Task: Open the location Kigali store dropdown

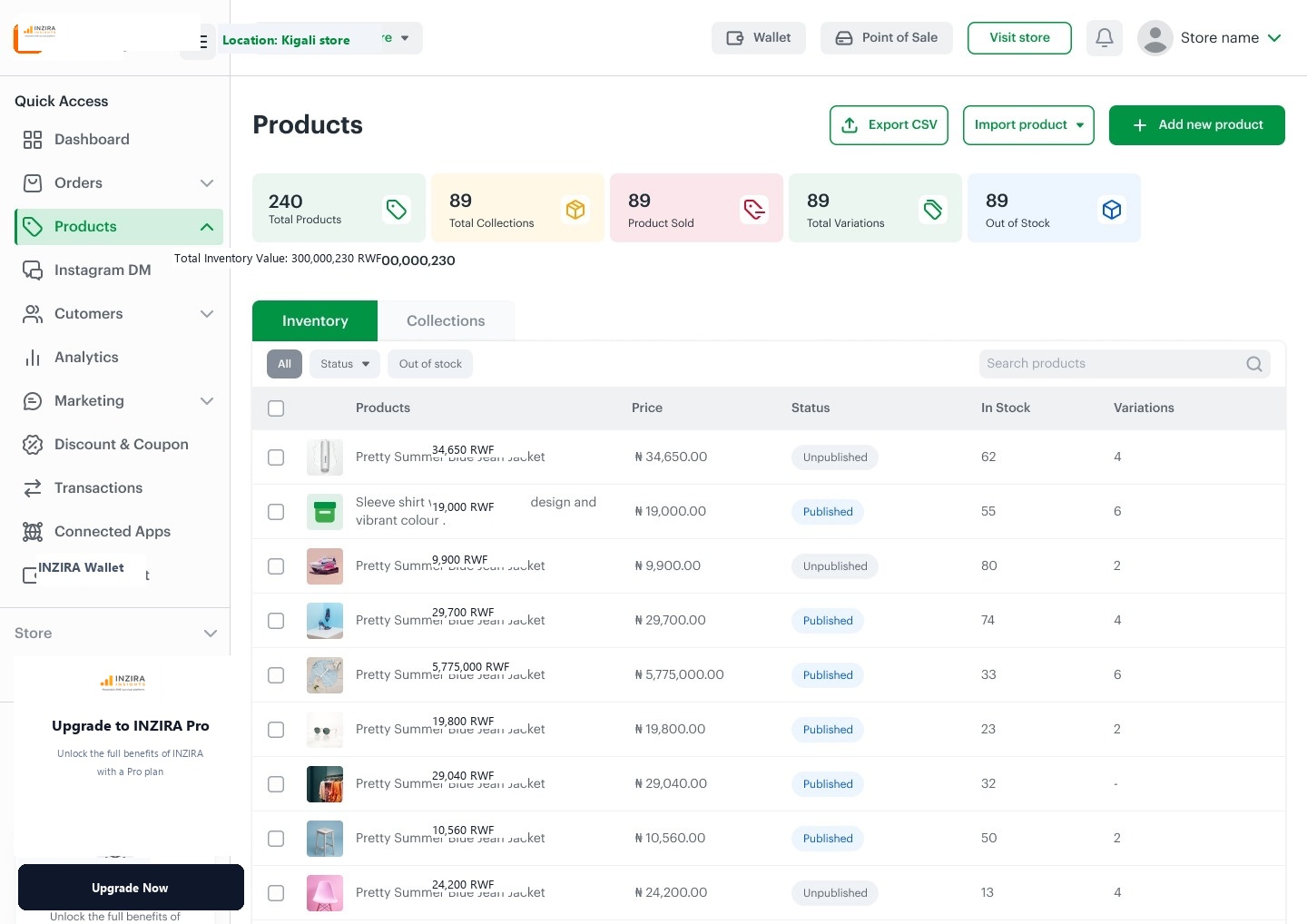Action: tap(321, 38)
